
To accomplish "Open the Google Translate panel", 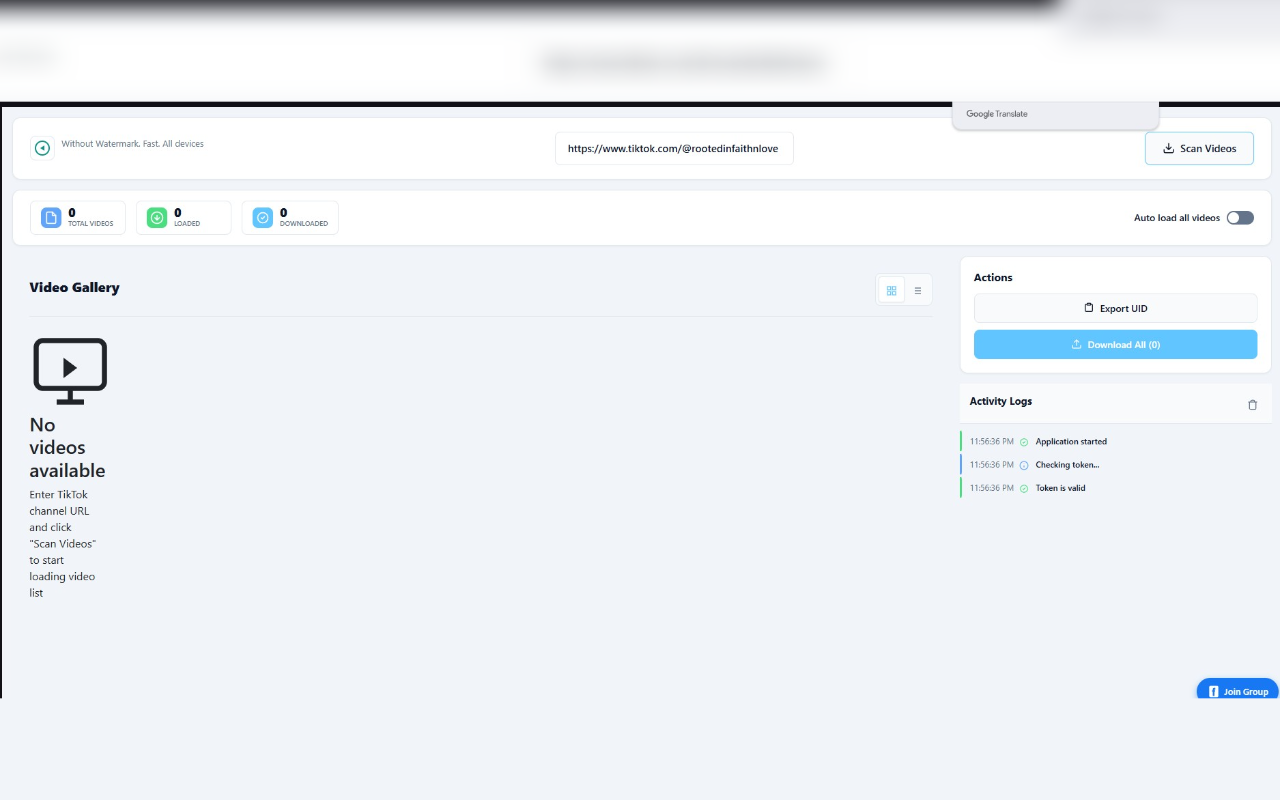I will (996, 113).
